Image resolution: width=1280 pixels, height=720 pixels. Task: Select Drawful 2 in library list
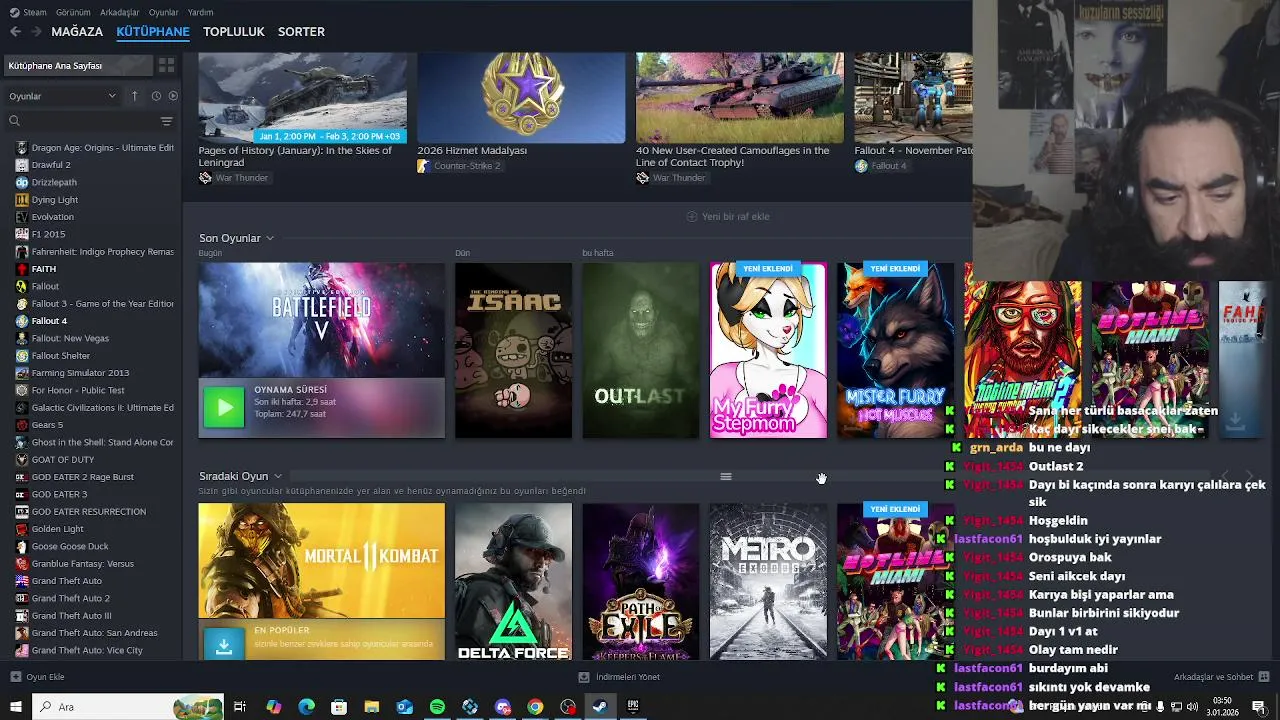point(95,165)
